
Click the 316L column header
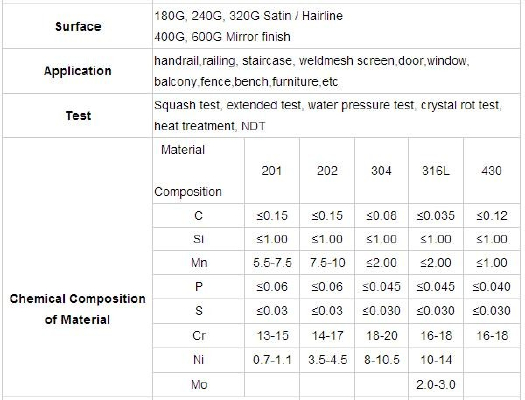pyautogui.click(x=436, y=171)
